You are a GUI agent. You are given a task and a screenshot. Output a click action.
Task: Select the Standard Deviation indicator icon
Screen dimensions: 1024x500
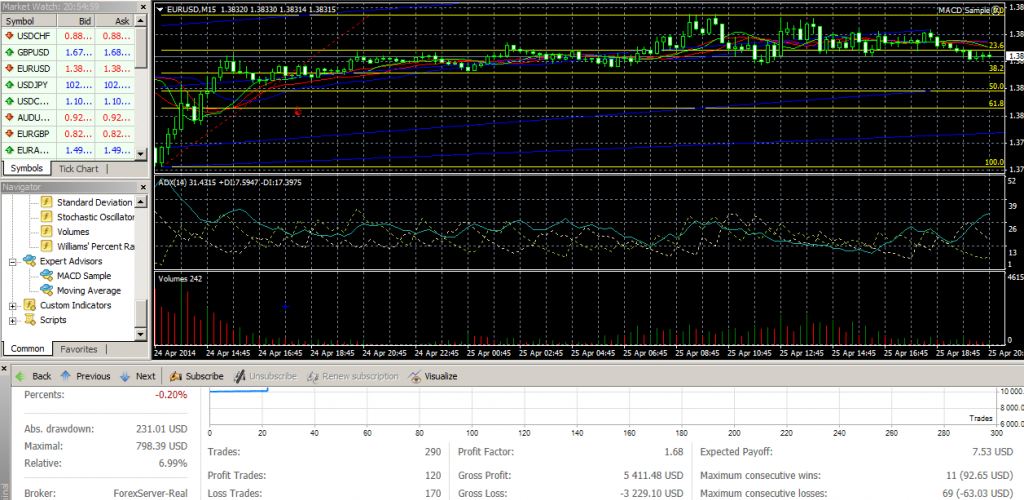point(46,202)
